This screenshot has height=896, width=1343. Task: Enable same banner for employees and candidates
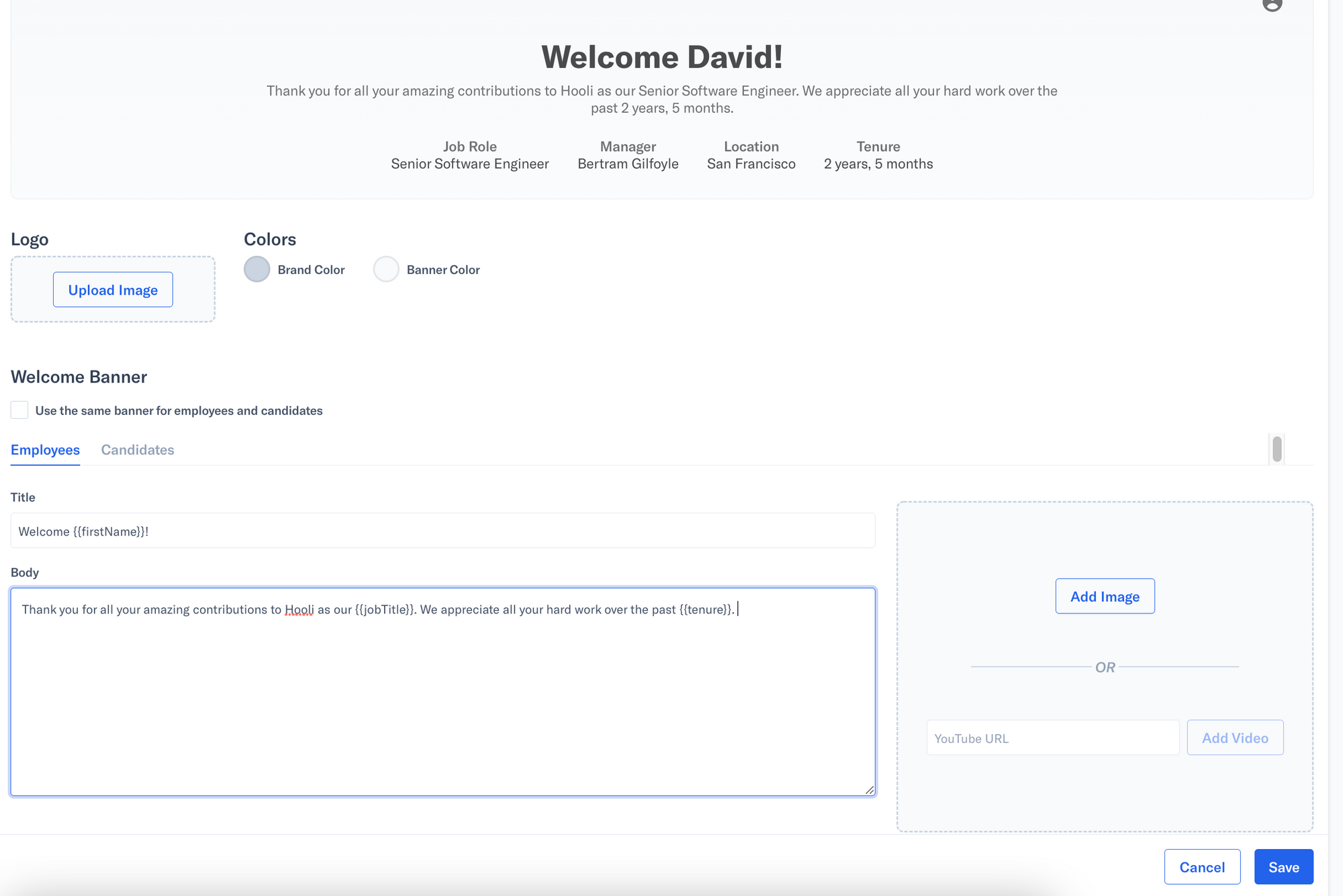19,410
